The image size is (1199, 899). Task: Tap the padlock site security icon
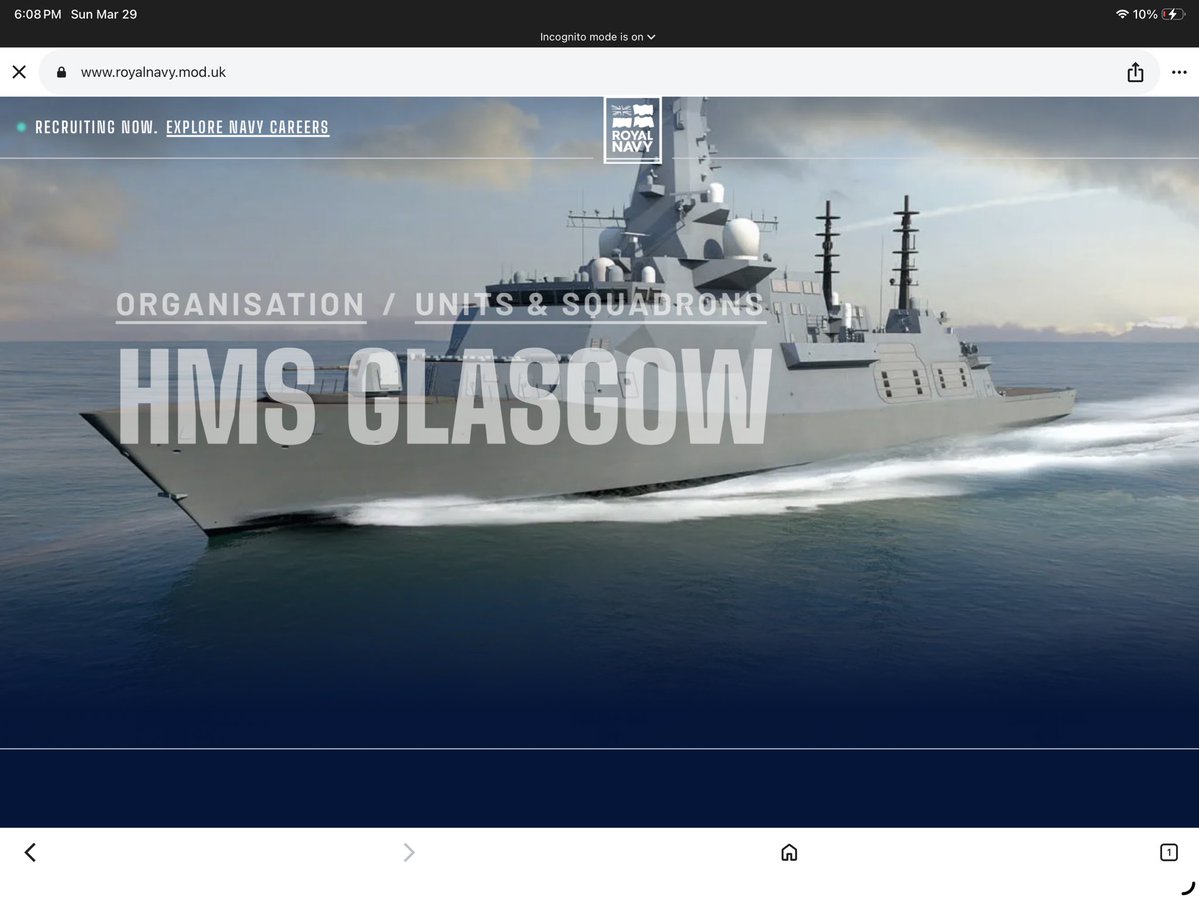[x=61, y=72]
